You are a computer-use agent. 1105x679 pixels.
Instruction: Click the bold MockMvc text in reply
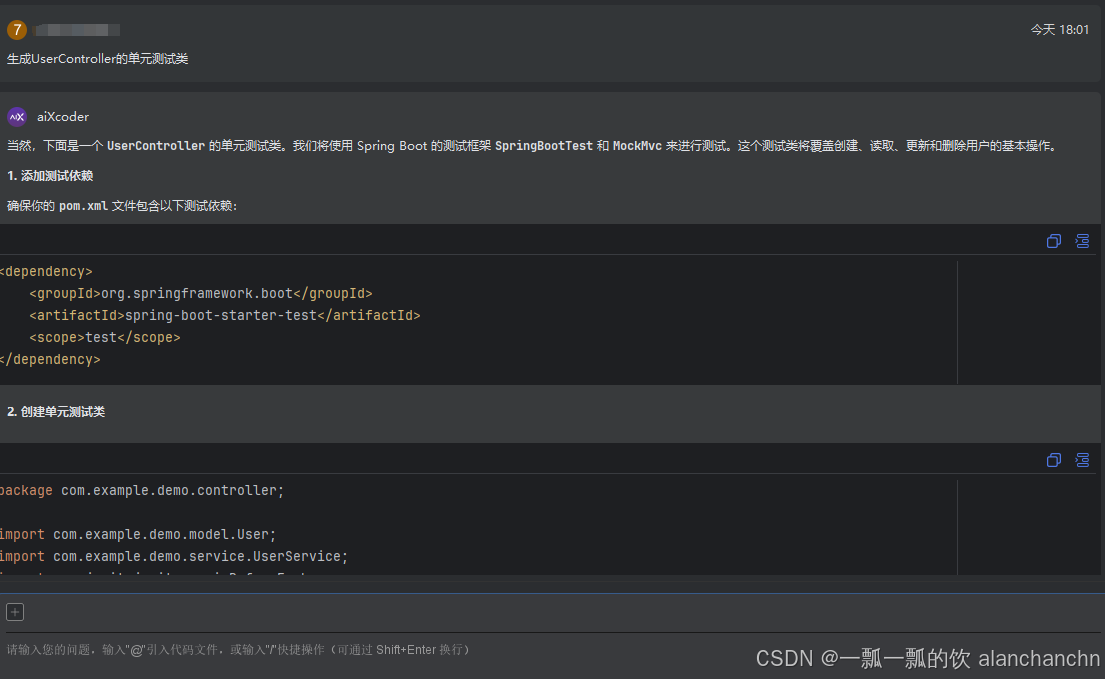(x=637, y=146)
